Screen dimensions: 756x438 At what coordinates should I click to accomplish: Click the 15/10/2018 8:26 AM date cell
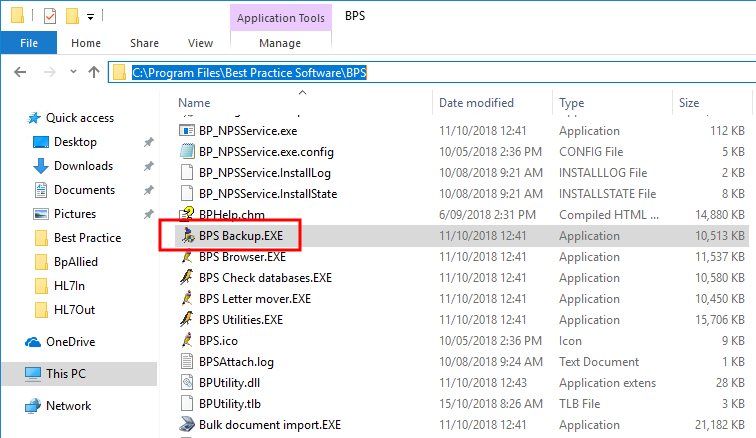pos(491,404)
